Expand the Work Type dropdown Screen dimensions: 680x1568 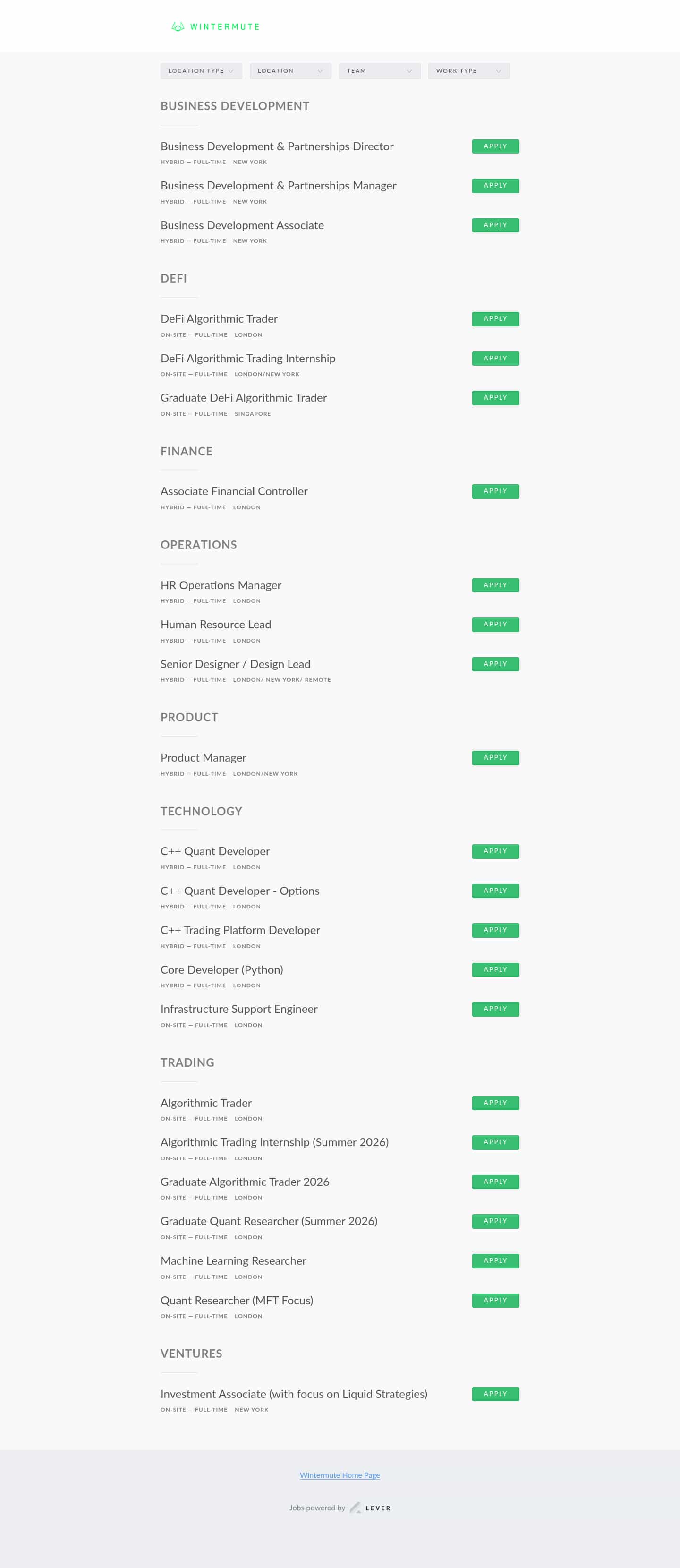[x=468, y=71]
